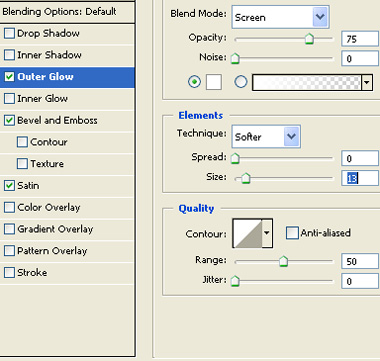380x361 pixels.
Task: Uncheck the Satin checkbox
Action: [9, 186]
